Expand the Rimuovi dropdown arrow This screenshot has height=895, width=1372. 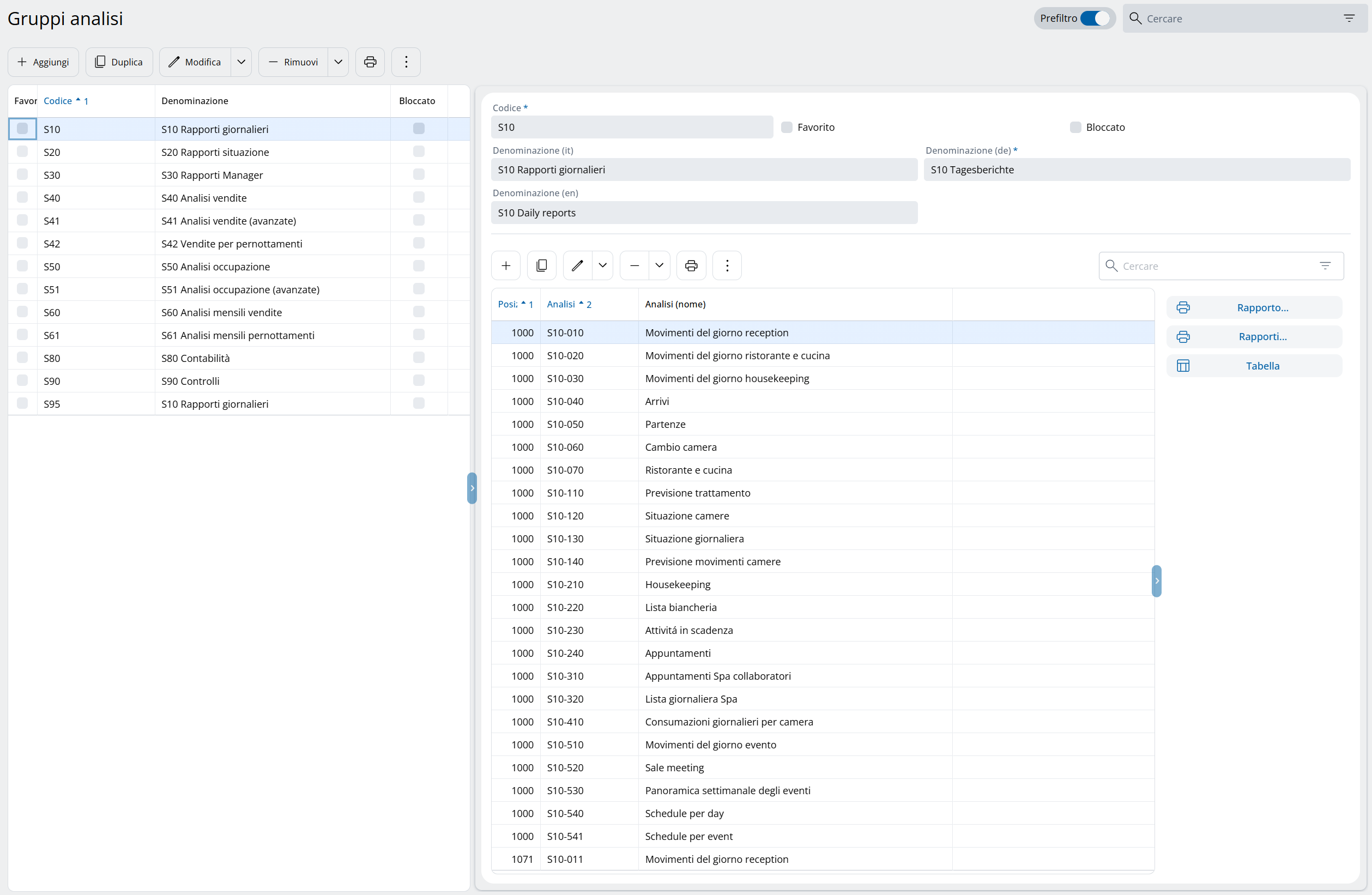pyautogui.click(x=339, y=62)
